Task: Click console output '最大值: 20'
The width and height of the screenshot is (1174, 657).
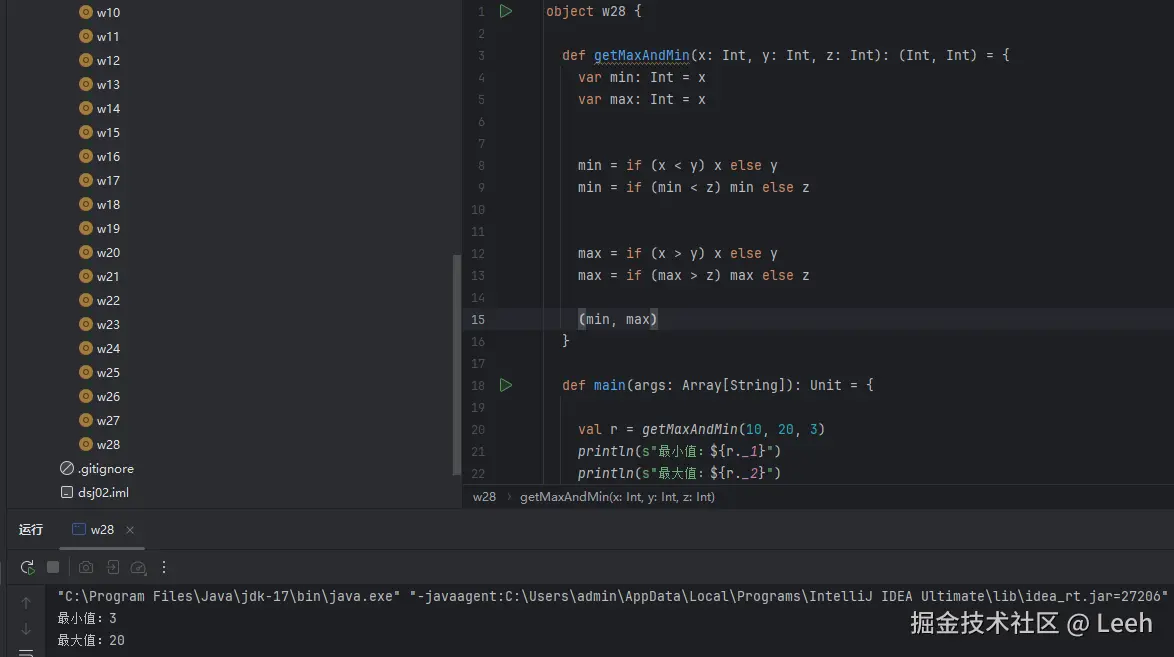Action: (91, 641)
